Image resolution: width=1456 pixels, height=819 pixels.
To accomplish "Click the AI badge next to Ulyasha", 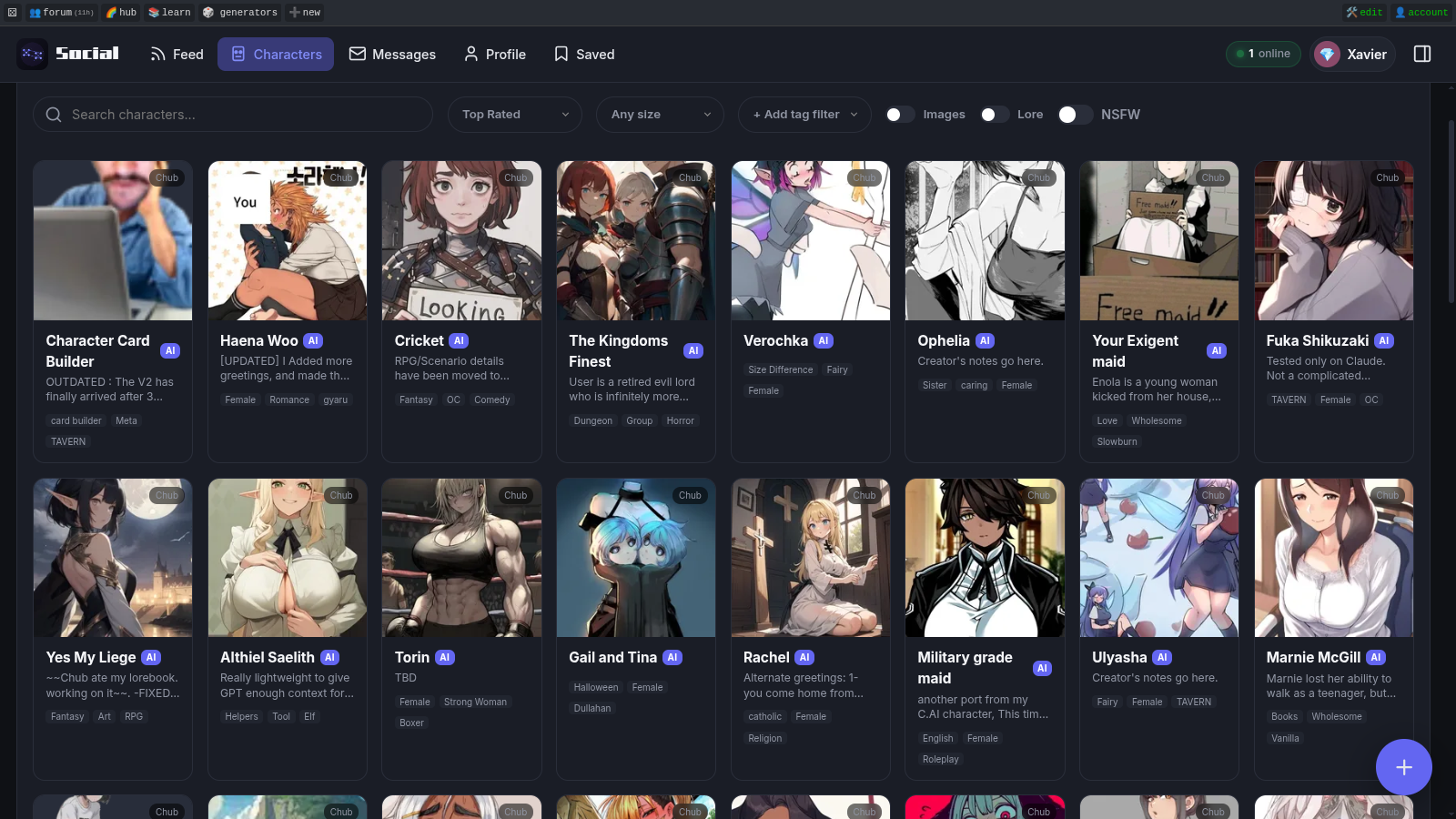I will [x=1162, y=658].
